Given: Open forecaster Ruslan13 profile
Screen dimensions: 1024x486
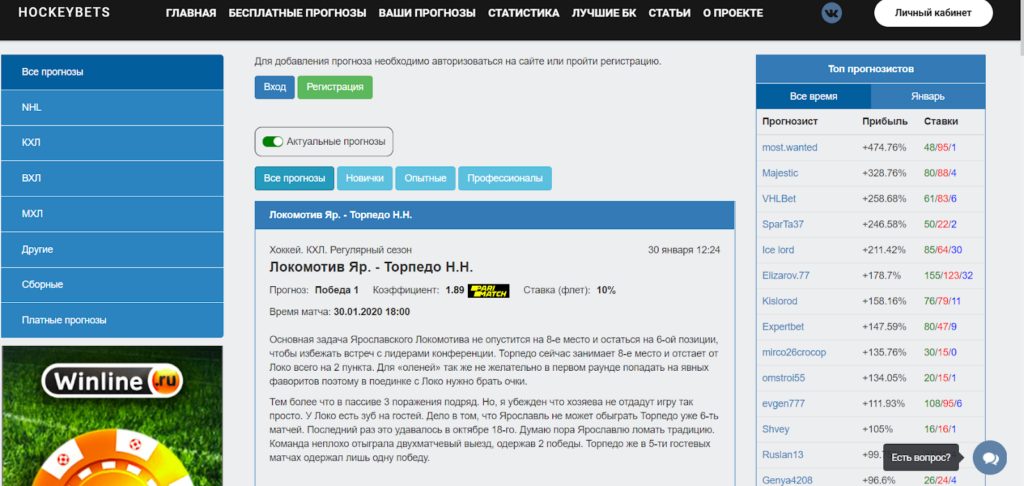Looking at the screenshot, I should 782,455.
